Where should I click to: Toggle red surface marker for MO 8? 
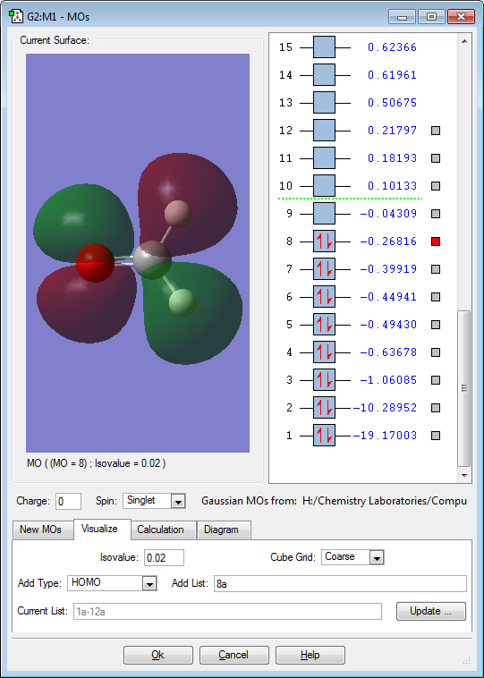coord(436,242)
